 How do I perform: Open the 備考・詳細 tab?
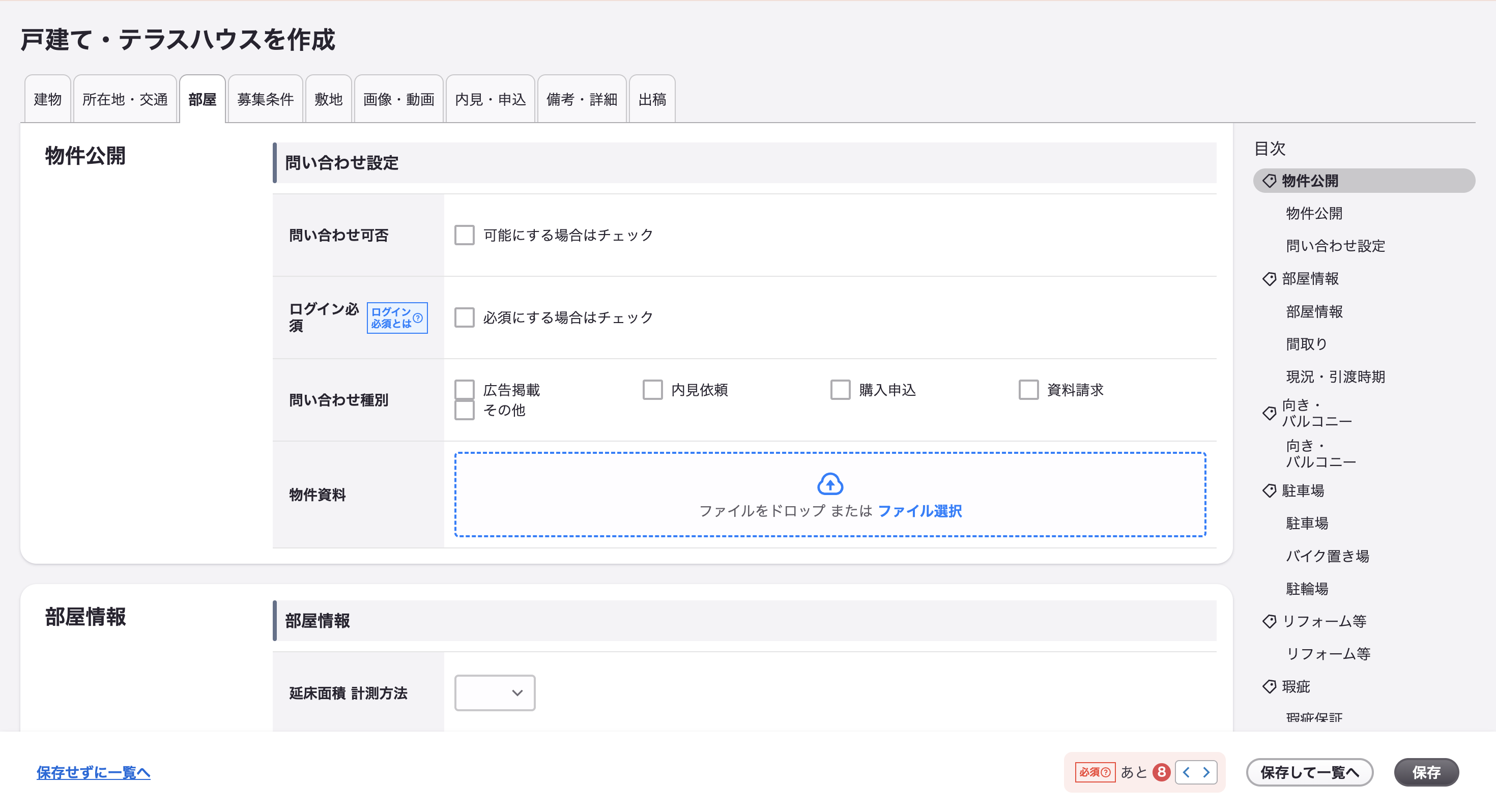tap(582, 99)
